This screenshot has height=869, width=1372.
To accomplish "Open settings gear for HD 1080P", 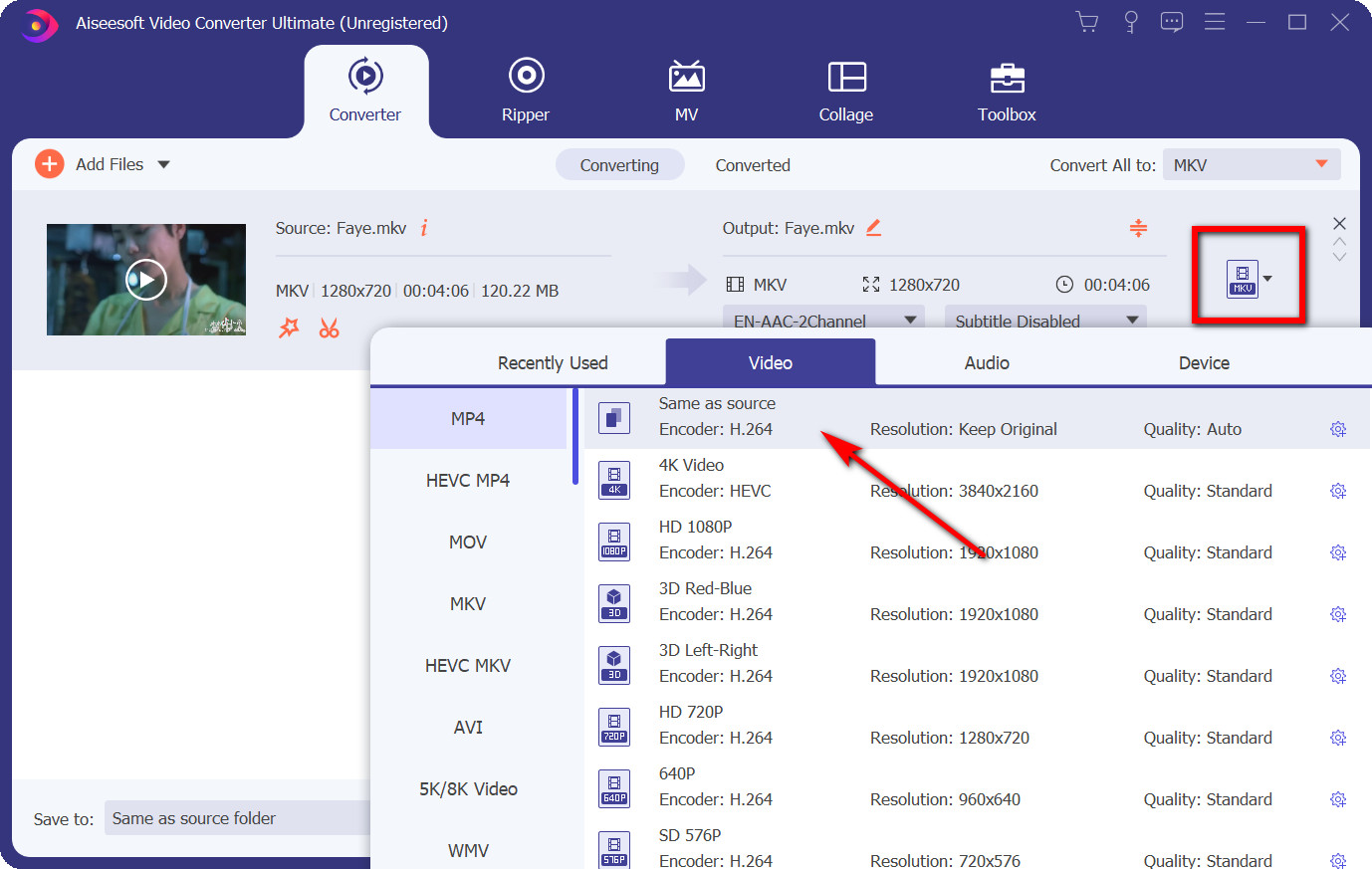I will (1338, 552).
